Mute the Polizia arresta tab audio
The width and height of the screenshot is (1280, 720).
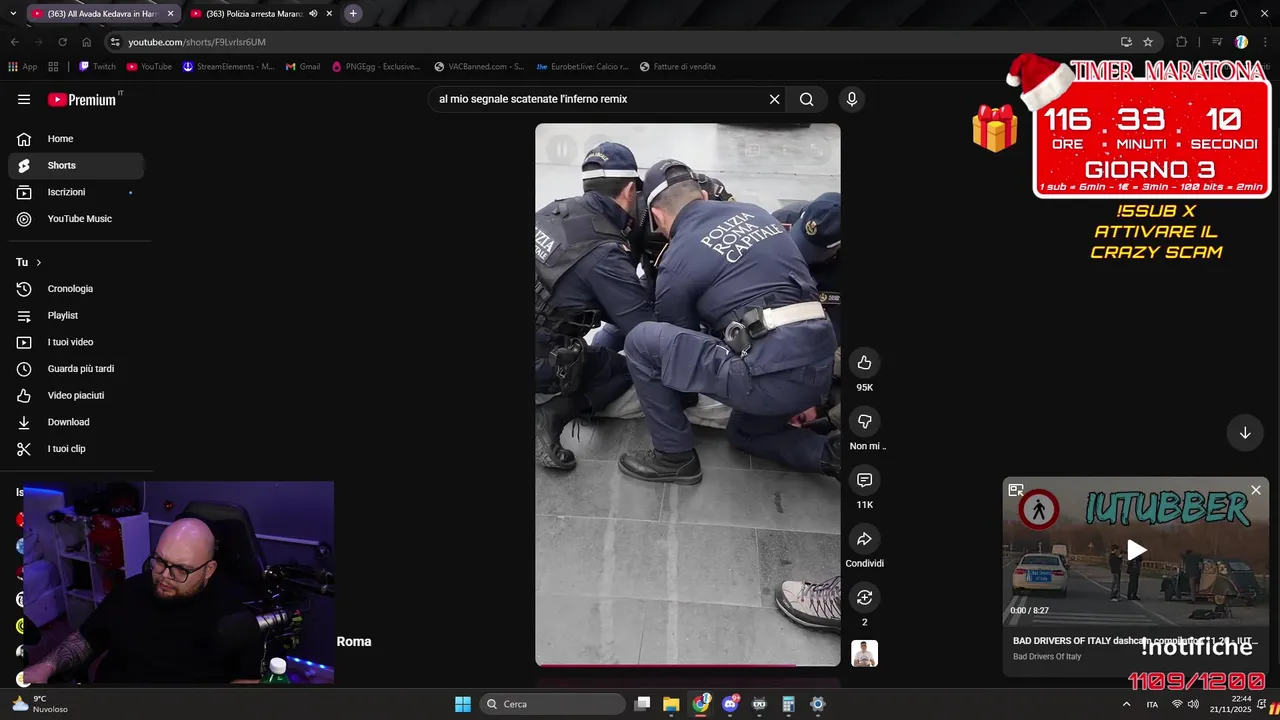[313, 14]
